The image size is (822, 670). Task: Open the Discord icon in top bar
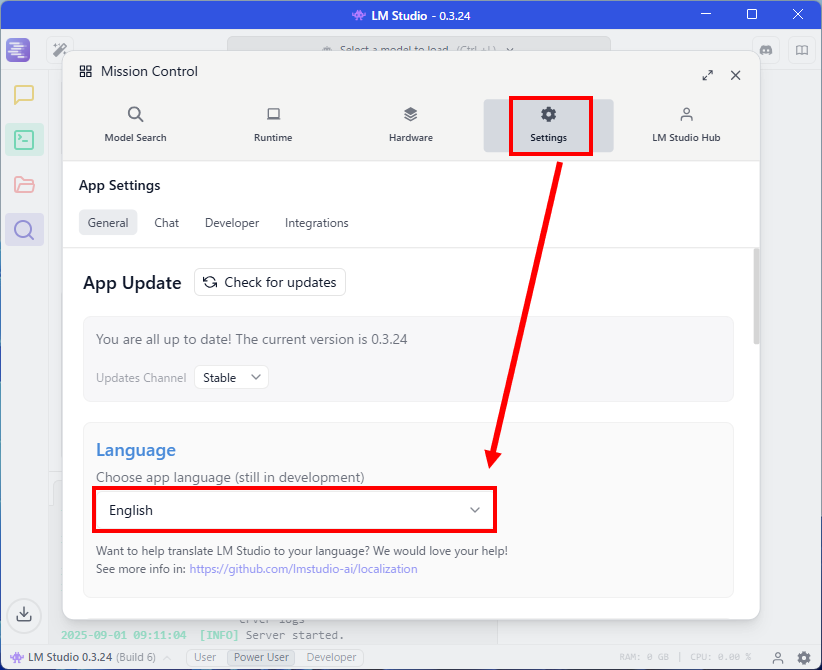(x=766, y=50)
